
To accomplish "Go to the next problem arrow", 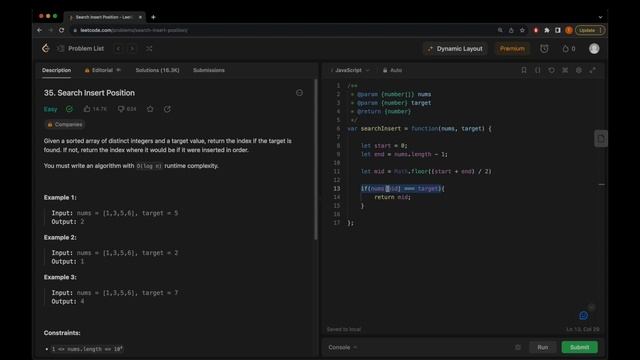I will (132, 49).
